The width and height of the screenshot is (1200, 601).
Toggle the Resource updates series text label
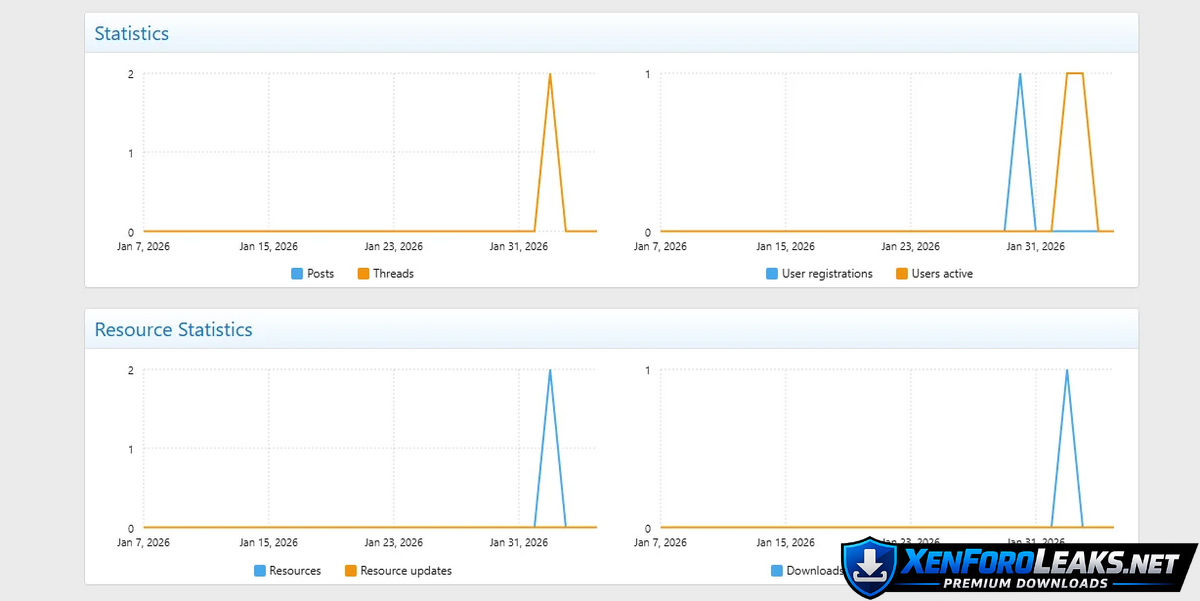(x=406, y=571)
